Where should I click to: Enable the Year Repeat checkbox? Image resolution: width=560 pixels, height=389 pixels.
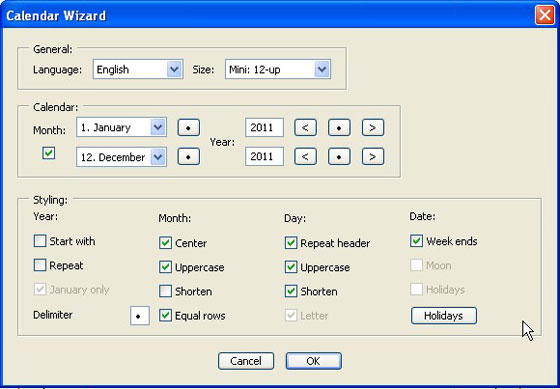(x=40, y=265)
